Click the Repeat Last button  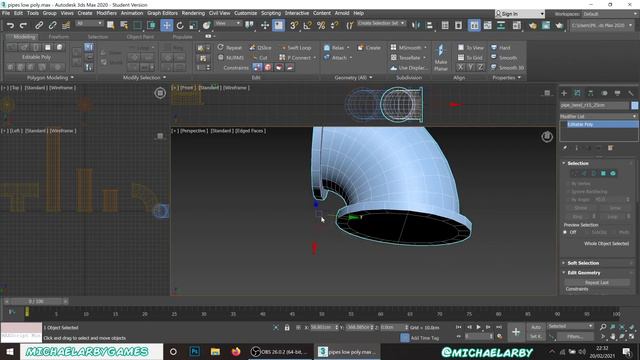pyautogui.click(x=597, y=282)
